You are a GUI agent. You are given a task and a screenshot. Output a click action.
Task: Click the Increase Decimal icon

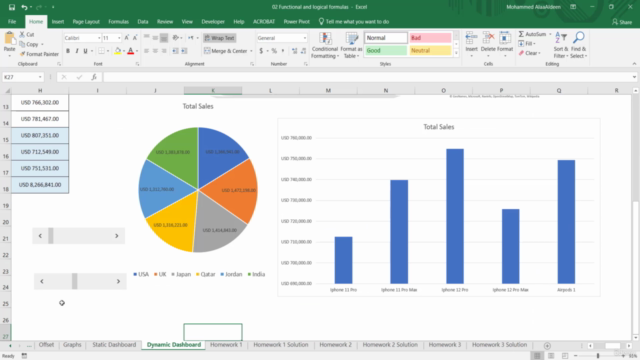click(294, 51)
